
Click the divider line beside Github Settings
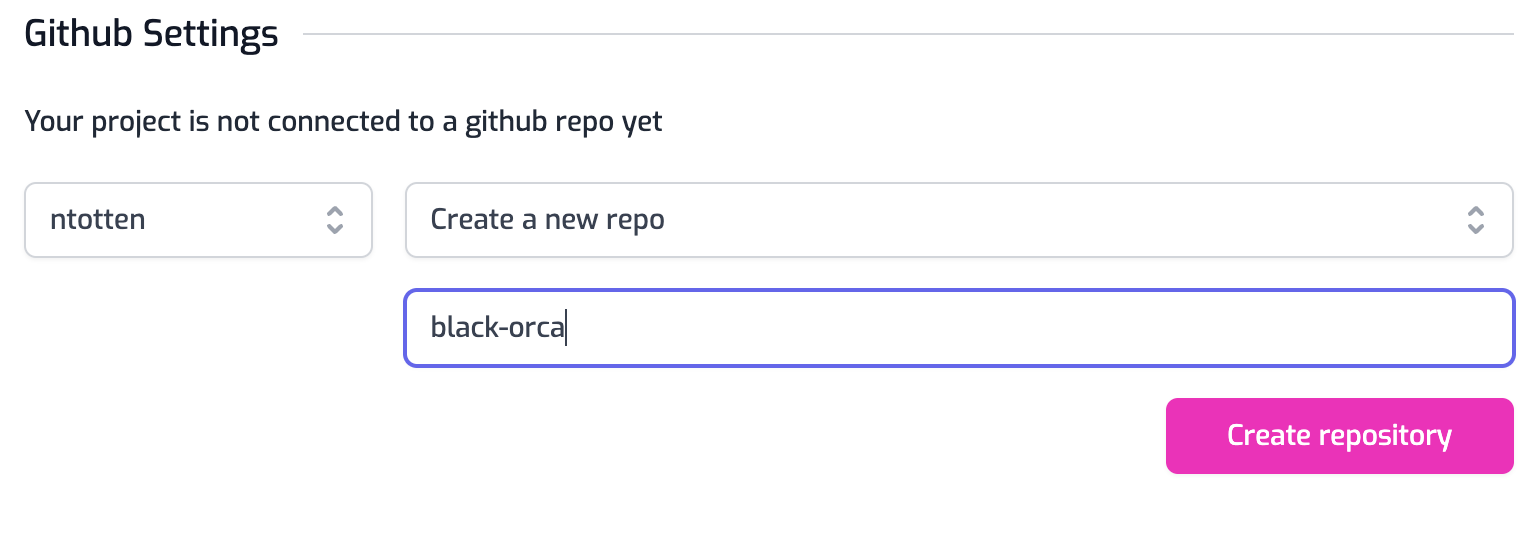click(x=908, y=35)
